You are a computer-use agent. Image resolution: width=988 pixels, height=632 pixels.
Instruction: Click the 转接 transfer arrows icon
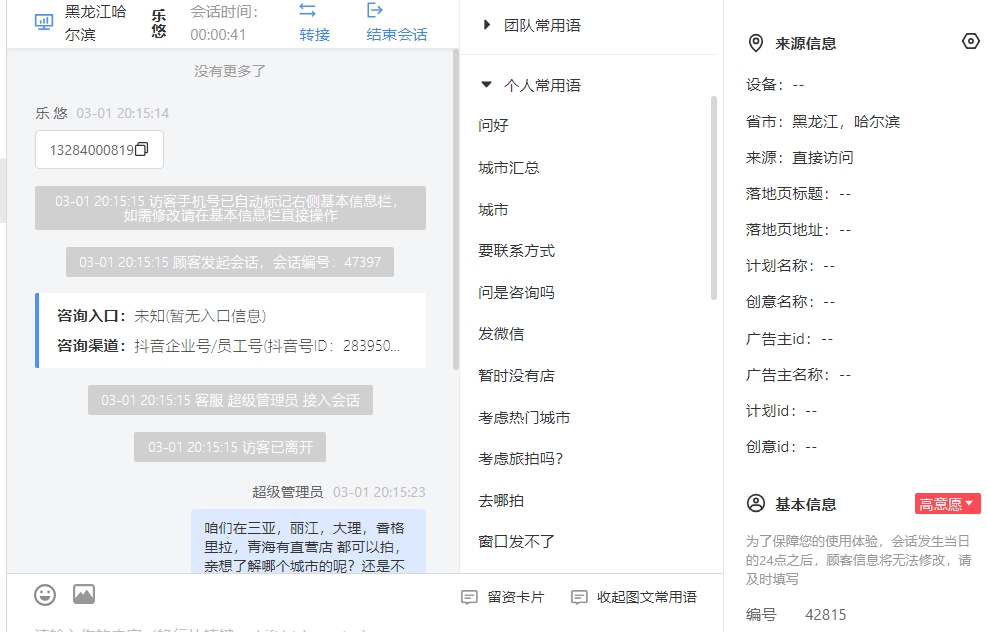(307, 10)
